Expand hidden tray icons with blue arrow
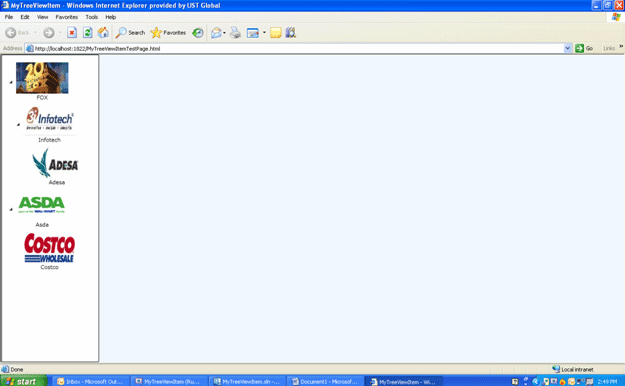The width and height of the screenshot is (625, 386). [535, 382]
